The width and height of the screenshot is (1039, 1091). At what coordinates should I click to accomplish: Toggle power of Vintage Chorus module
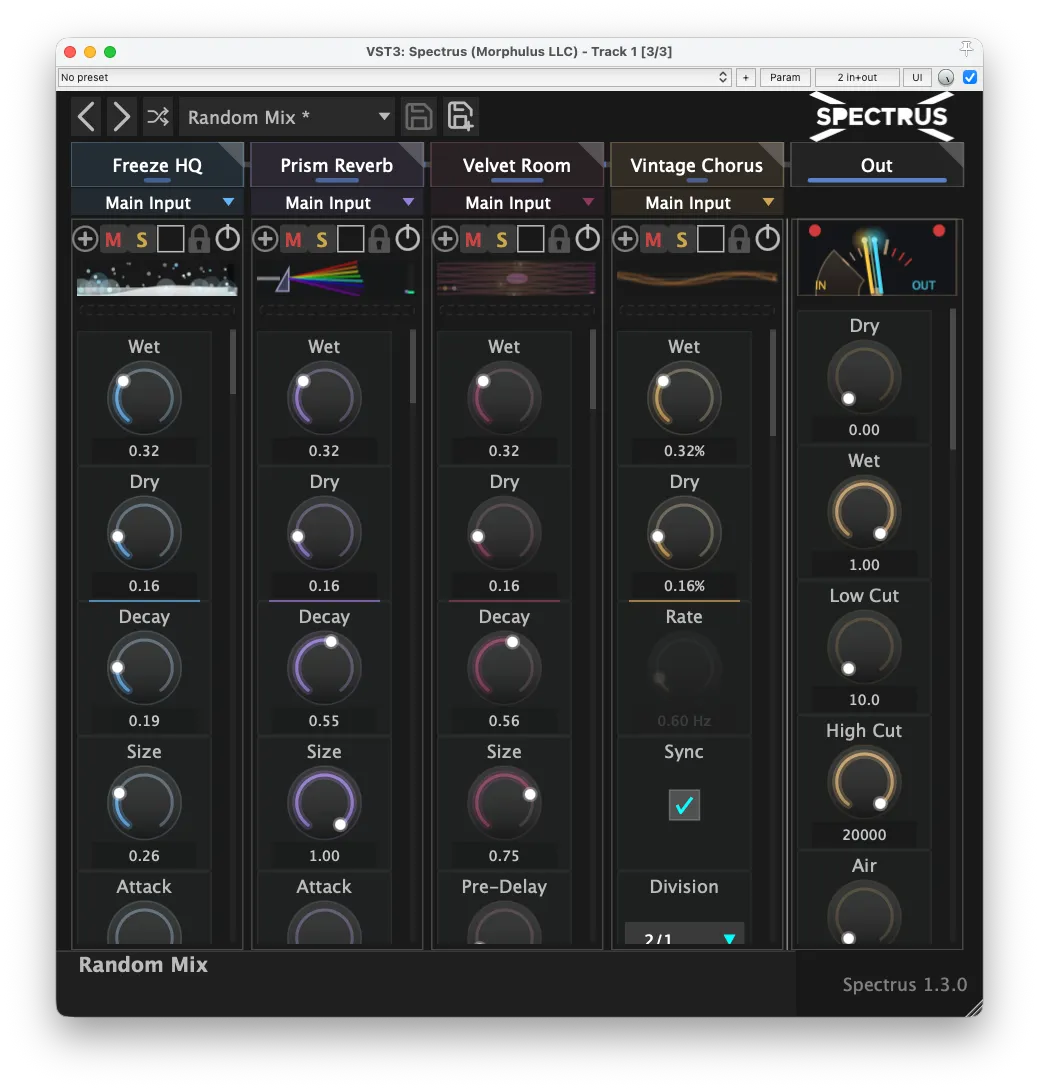pyautogui.click(x=768, y=239)
